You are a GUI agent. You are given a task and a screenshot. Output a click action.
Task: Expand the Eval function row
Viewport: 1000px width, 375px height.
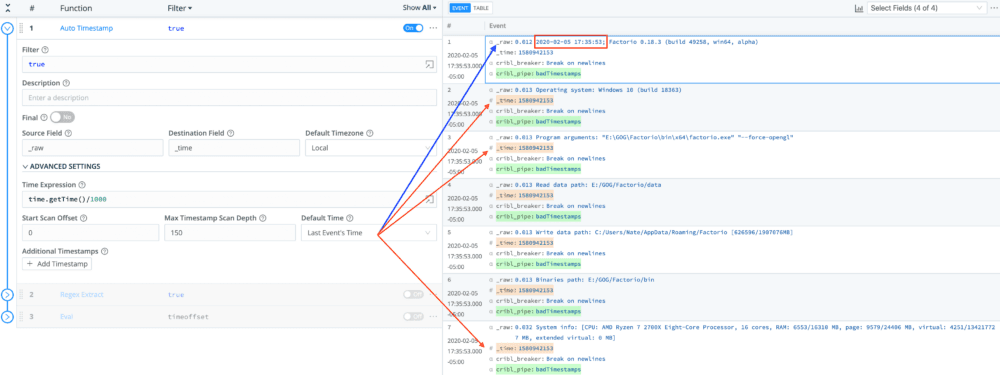[x=8, y=317]
